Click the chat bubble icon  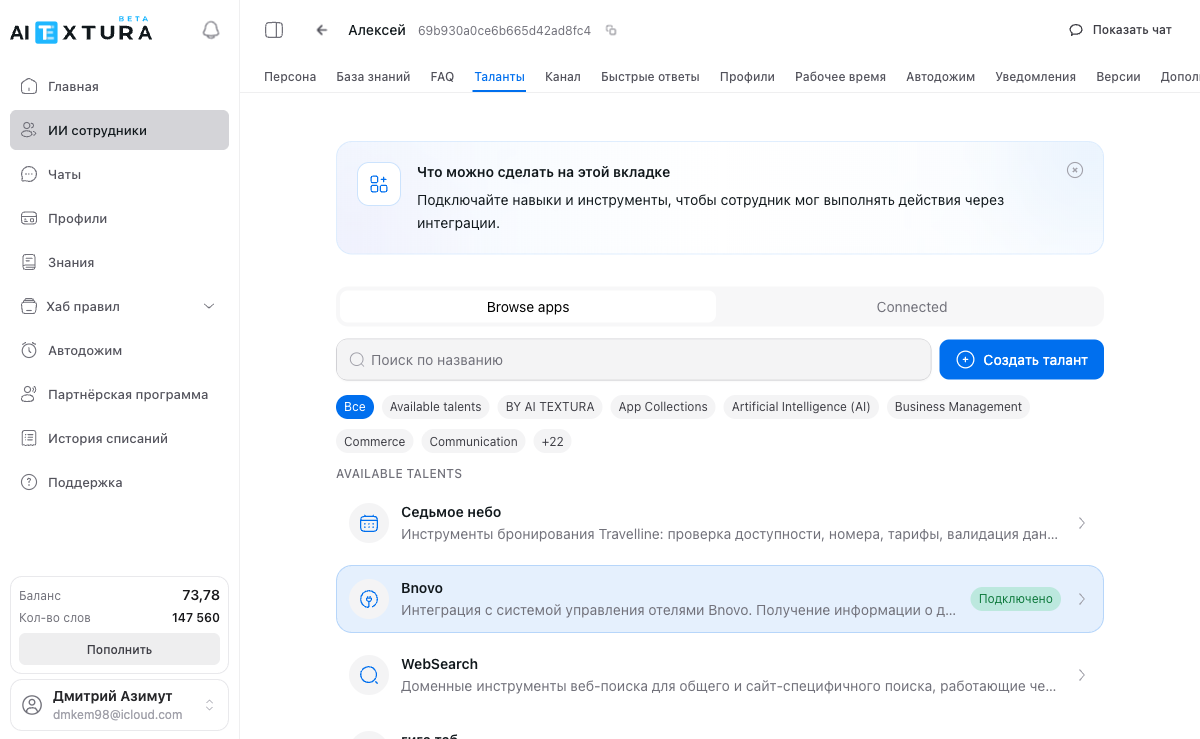[x=1076, y=30]
